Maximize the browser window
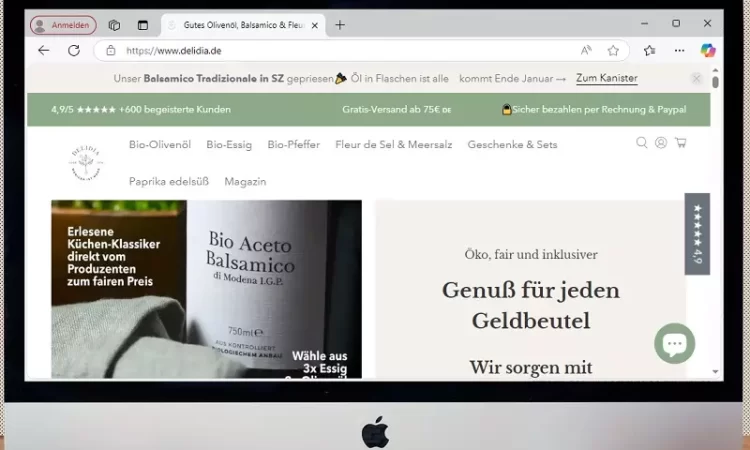 click(x=676, y=23)
